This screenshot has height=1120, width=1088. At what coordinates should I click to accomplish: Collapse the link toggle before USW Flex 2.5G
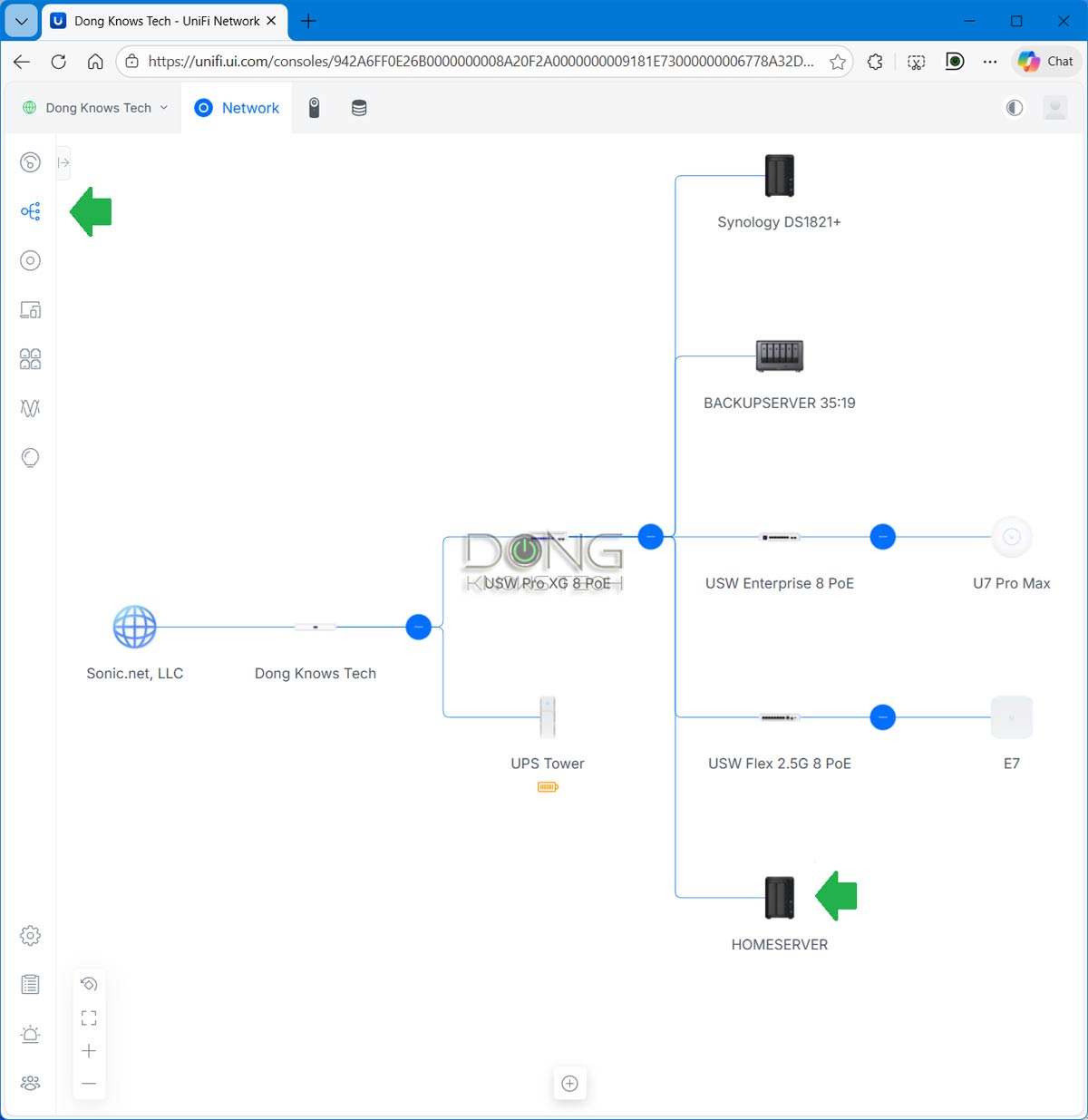tap(882, 716)
